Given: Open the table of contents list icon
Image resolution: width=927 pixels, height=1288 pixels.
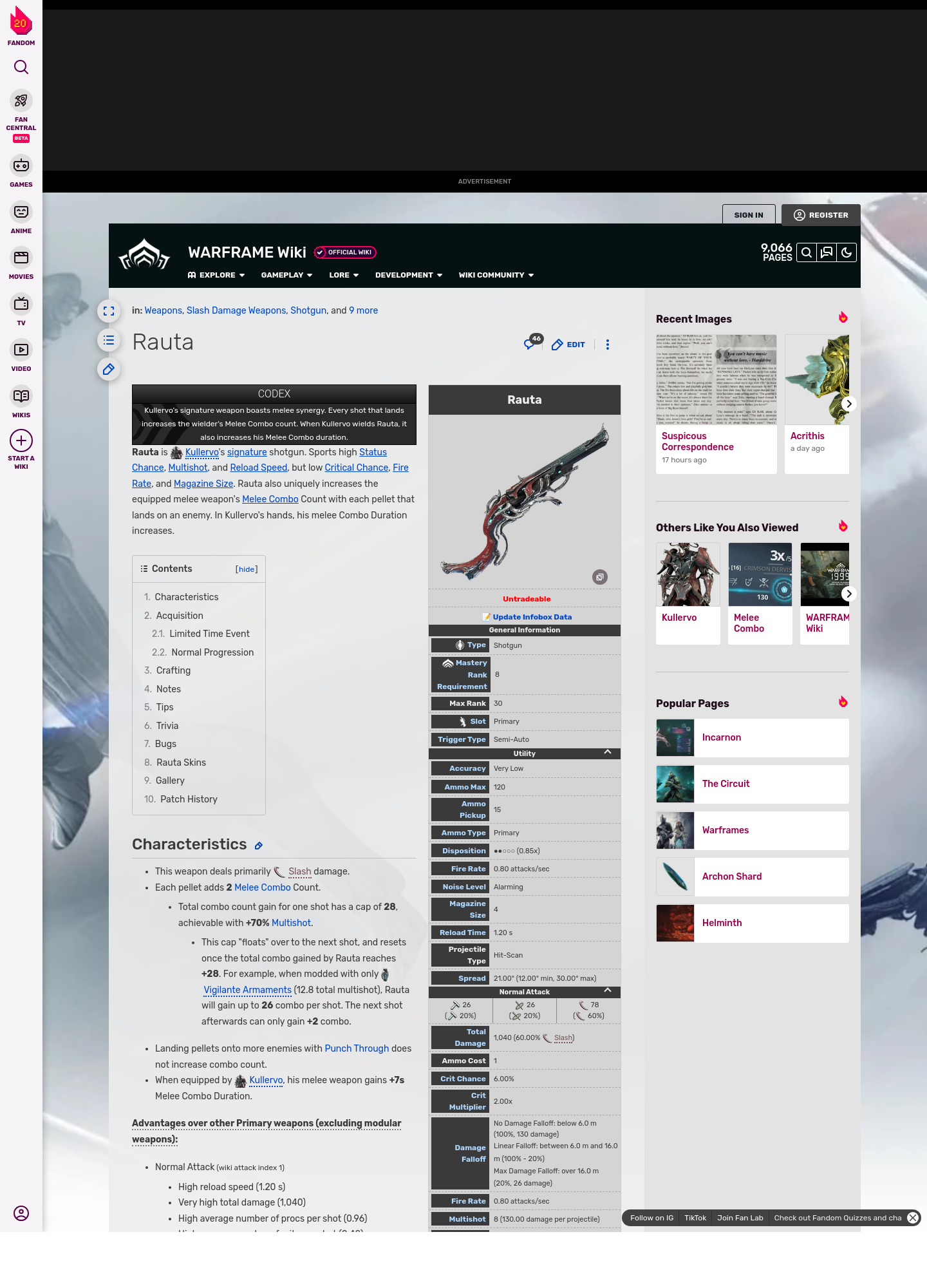Looking at the screenshot, I should [x=109, y=340].
